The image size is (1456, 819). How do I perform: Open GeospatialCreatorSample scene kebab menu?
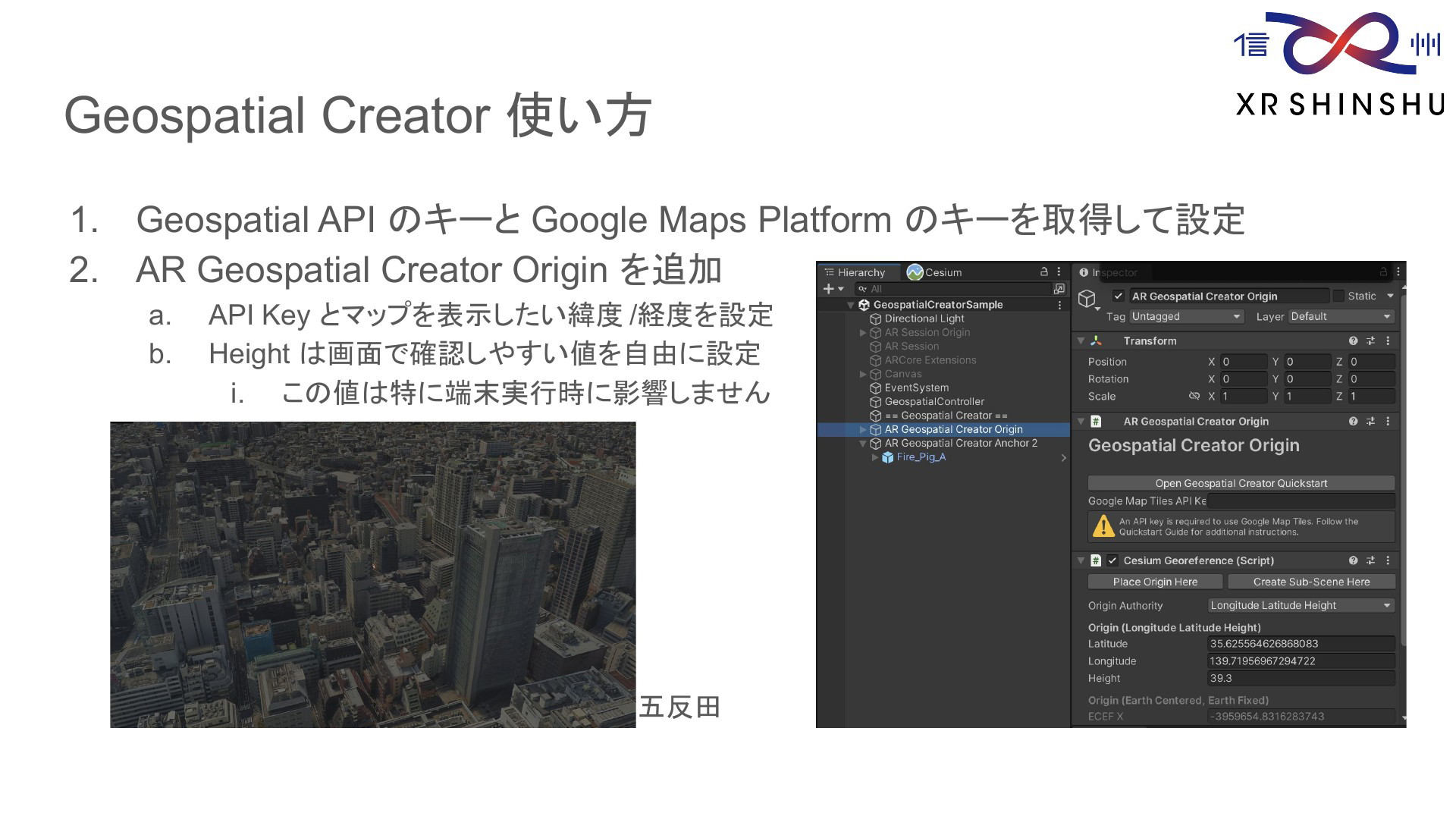click(x=1059, y=305)
